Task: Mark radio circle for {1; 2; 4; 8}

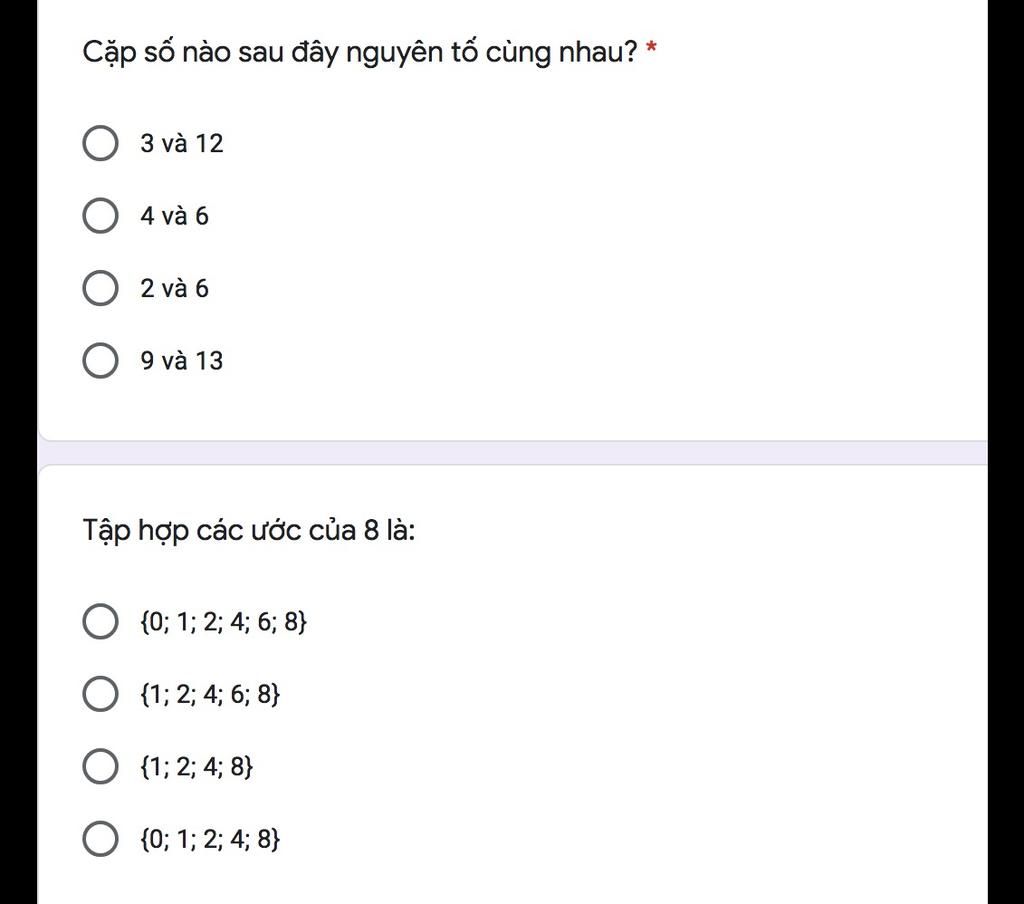Action: [99, 767]
